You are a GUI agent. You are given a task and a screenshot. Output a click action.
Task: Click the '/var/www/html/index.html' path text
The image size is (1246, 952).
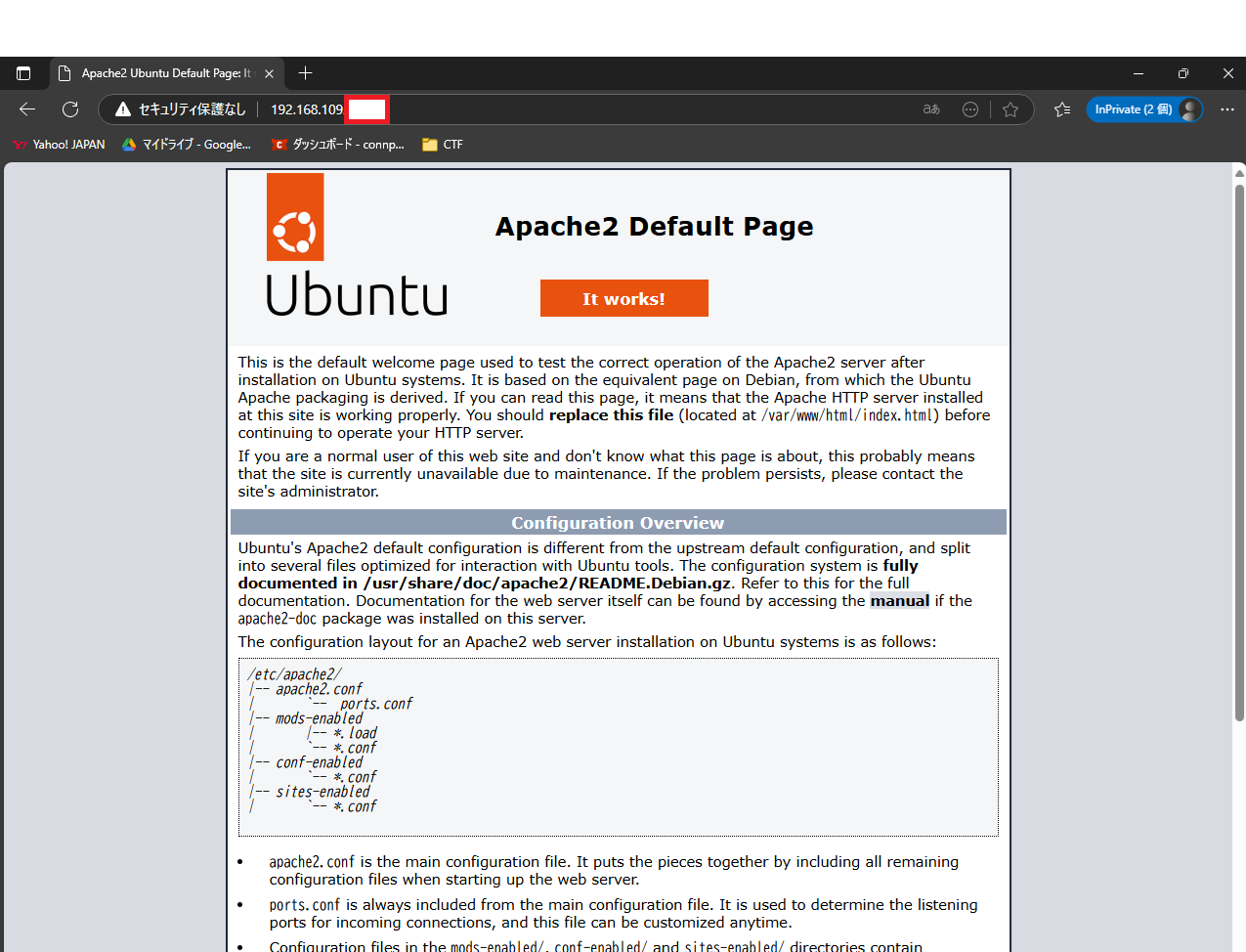pyautogui.click(x=849, y=415)
